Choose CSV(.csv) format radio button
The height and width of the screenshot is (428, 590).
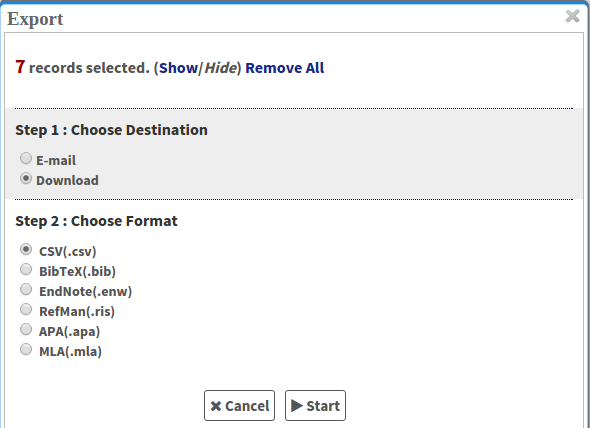(x=26, y=249)
